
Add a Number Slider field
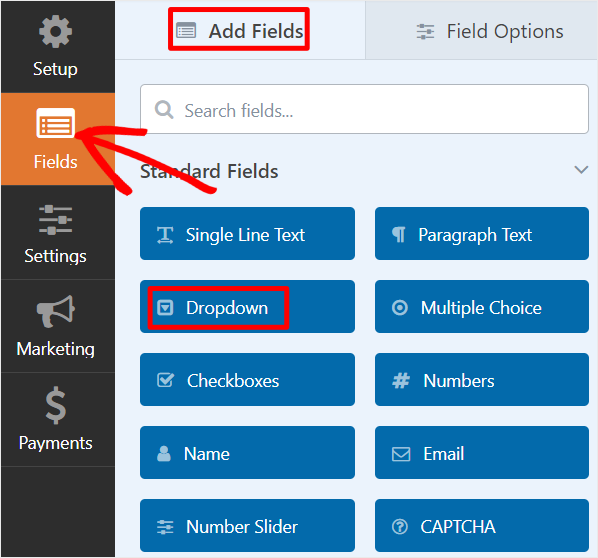click(x=248, y=526)
